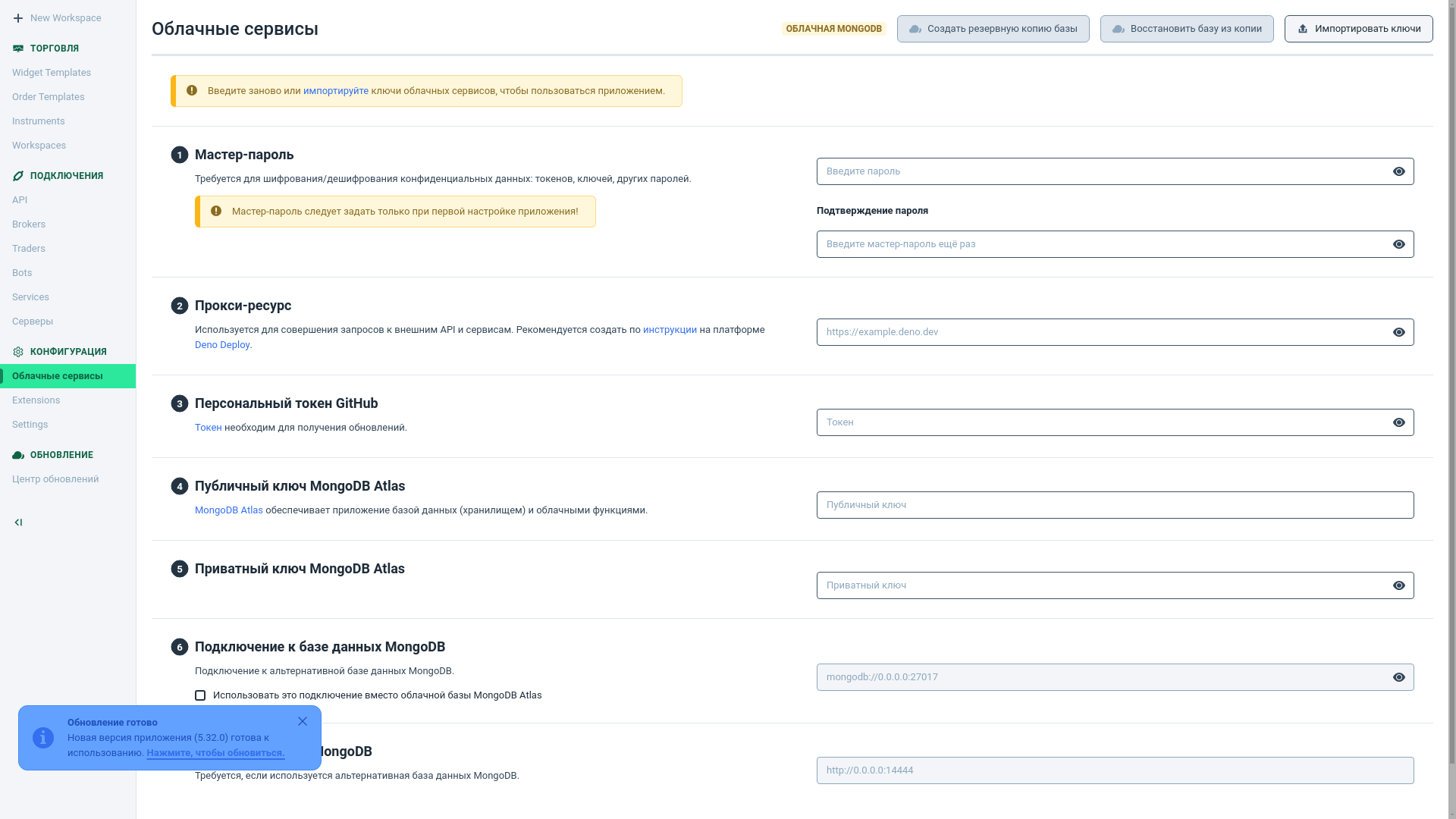Click the plus icon next to New Workspace
Screen dimensions: 1456x819
[x=18, y=18]
